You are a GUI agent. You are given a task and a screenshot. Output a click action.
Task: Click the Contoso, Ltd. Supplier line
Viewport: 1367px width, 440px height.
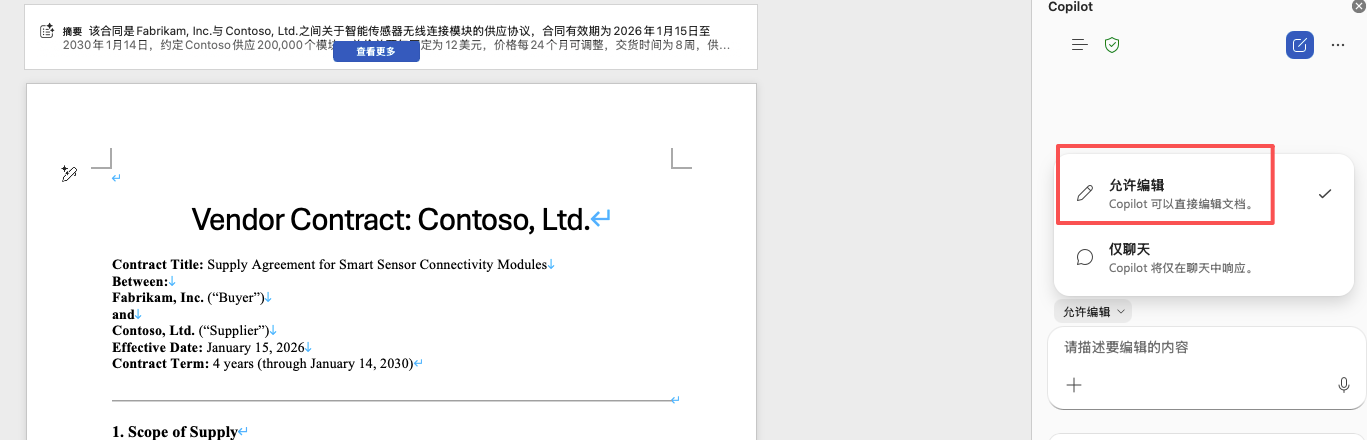pos(191,331)
